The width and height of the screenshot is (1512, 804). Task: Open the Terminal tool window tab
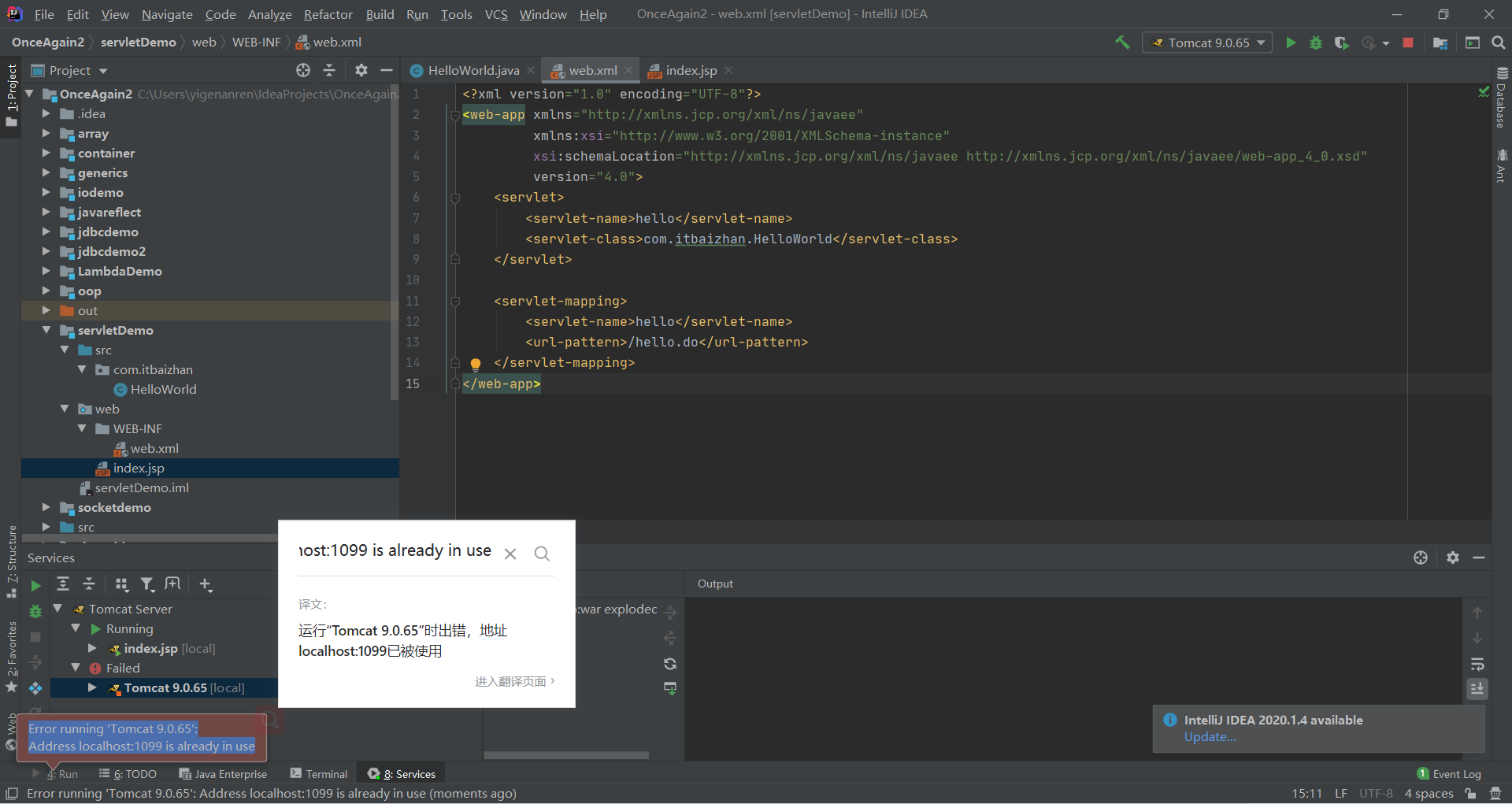(318, 774)
